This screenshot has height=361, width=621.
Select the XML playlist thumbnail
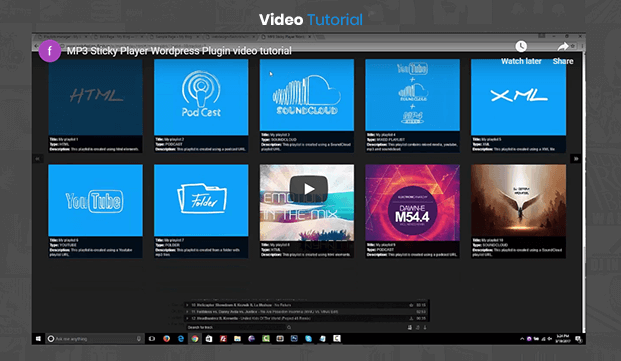pyautogui.click(x=518, y=97)
